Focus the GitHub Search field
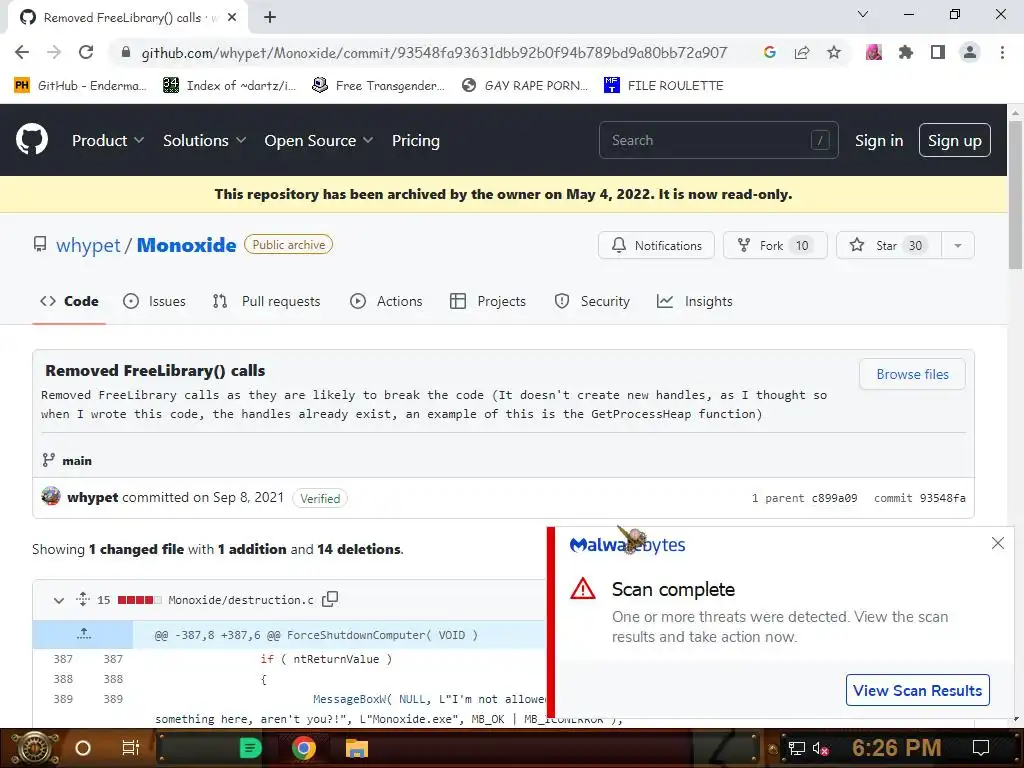1024x768 pixels. tap(718, 140)
